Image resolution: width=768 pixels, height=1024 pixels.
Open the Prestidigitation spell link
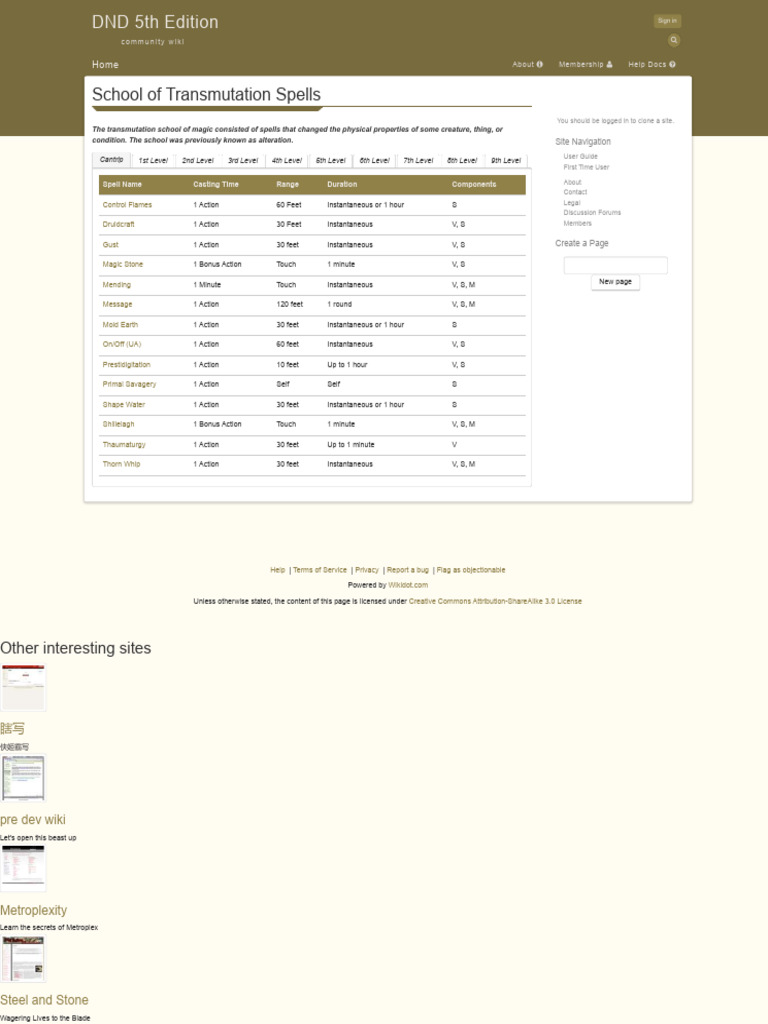tap(126, 365)
